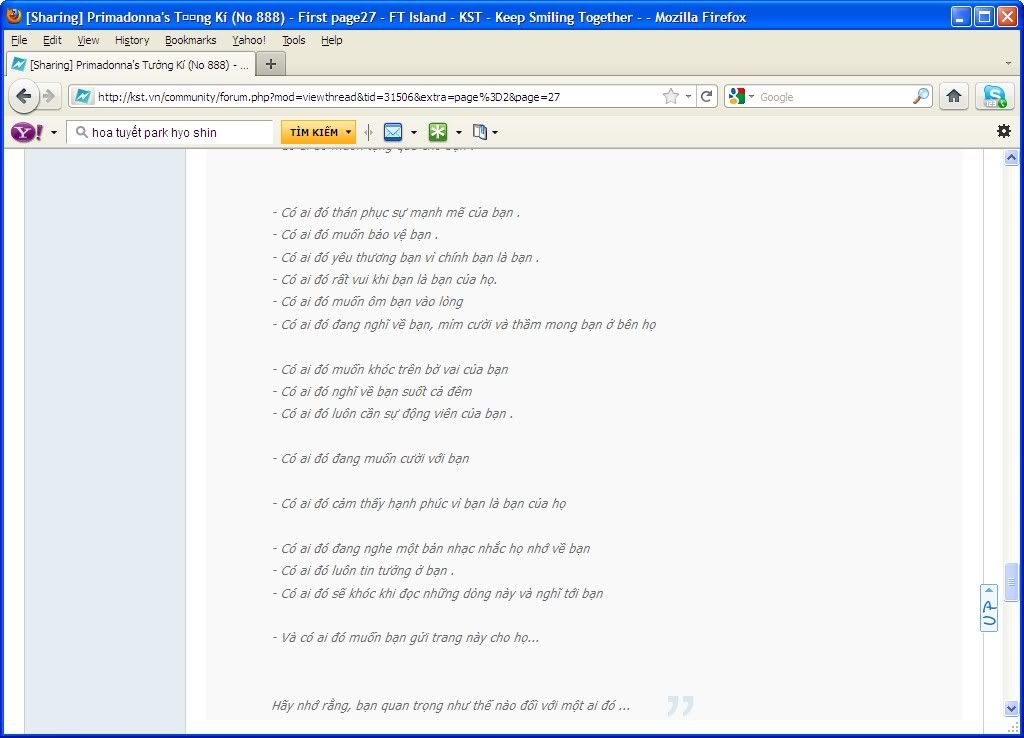The height and width of the screenshot is (738, 1024).
Task: Click text 'Có ai đó đang muốn cười với bạn'
Action: 370,458
